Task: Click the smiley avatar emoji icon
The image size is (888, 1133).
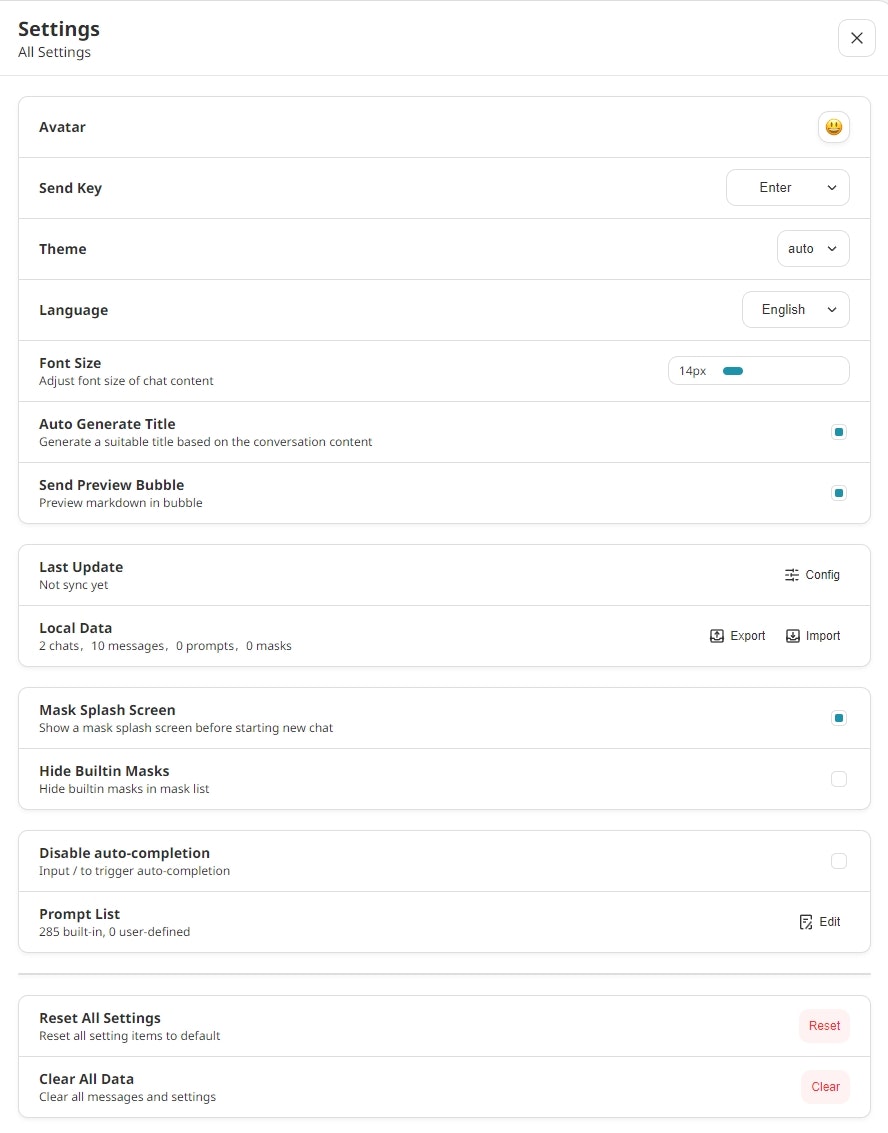Action: click(x=833, y=127)
